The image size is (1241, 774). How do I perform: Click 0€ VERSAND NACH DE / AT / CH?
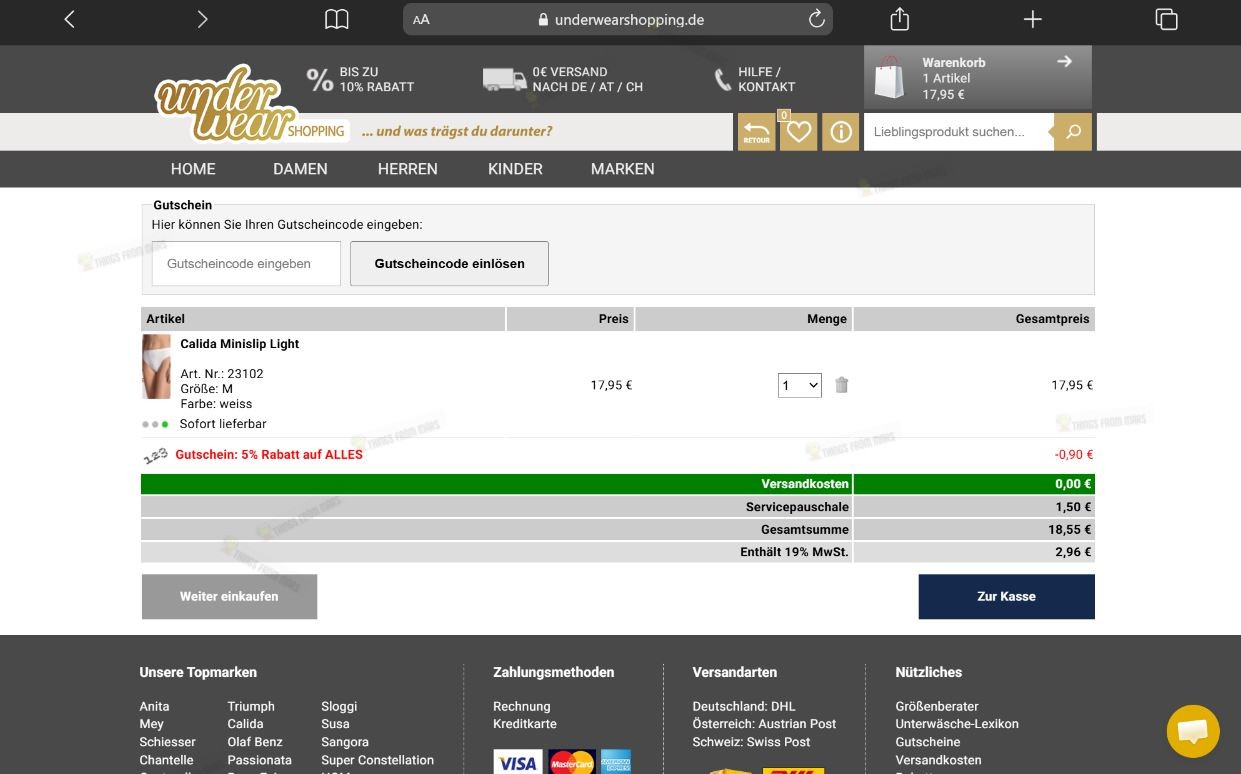pos(588,79)
